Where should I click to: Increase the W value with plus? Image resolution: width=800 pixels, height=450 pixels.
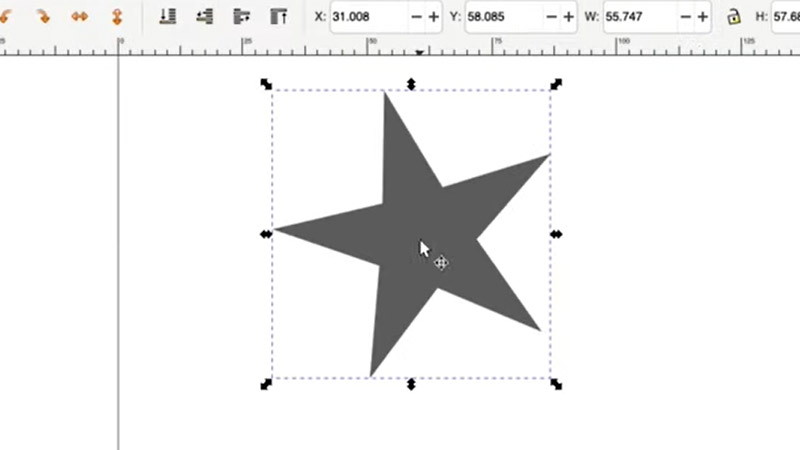coord(703,17)
